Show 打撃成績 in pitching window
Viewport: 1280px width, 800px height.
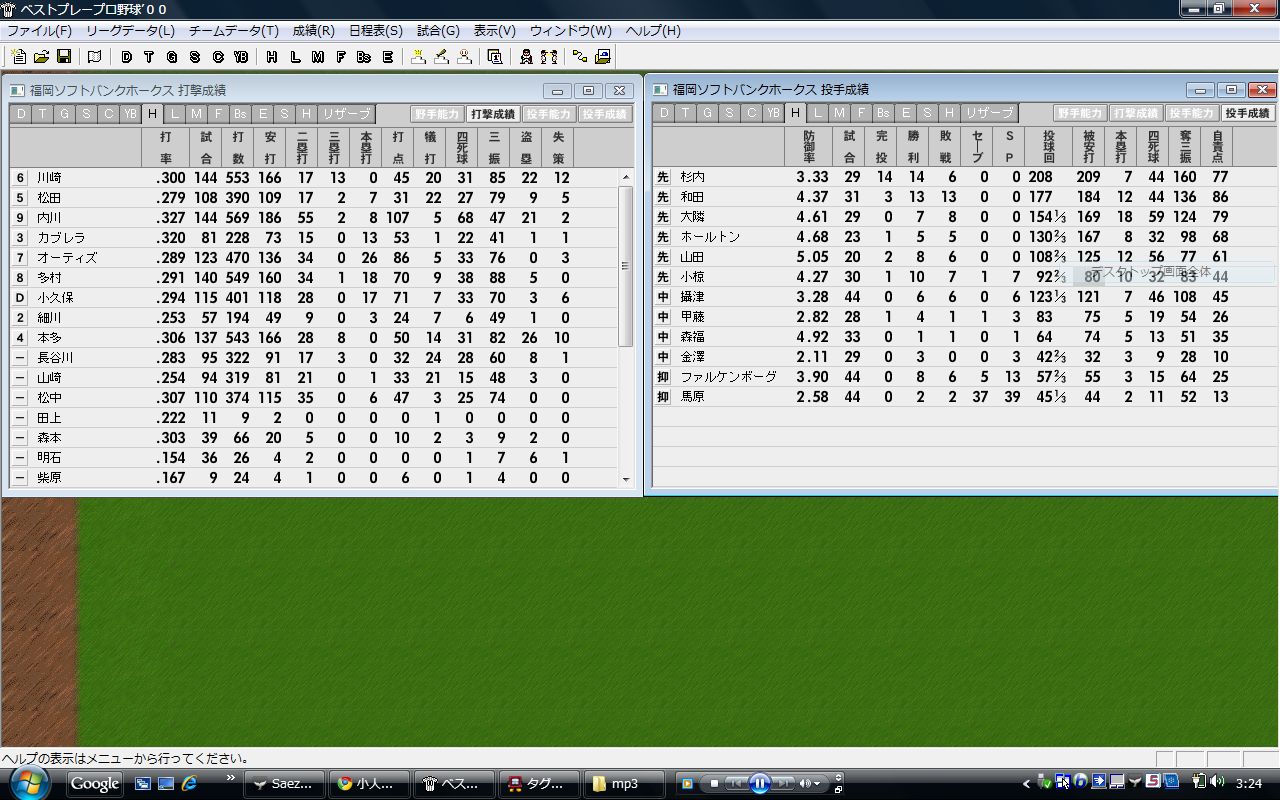coord(1135,113)
